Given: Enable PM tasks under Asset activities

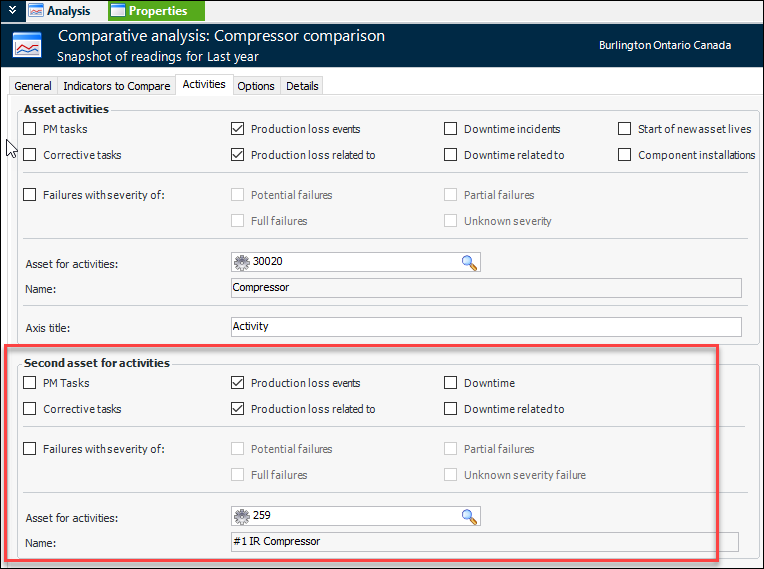Looking at the screenshot, I should [x=30, y=129].
